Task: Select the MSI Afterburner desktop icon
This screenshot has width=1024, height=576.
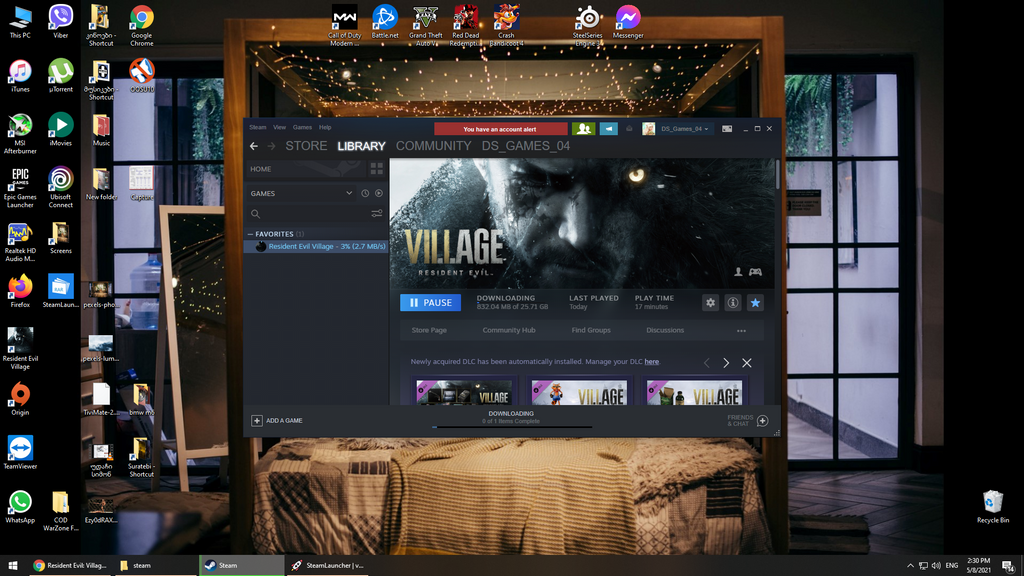Action: (20, 134)
